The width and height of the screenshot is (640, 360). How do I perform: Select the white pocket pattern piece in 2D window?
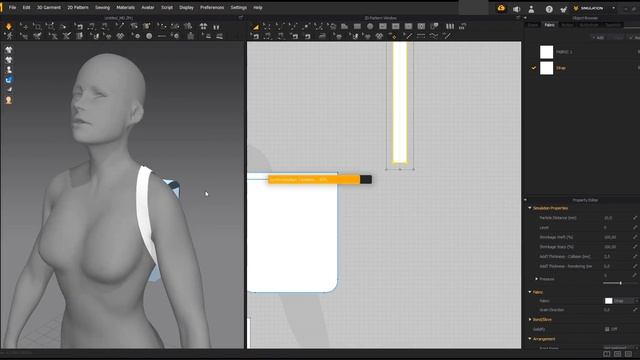tap(292, 233)
